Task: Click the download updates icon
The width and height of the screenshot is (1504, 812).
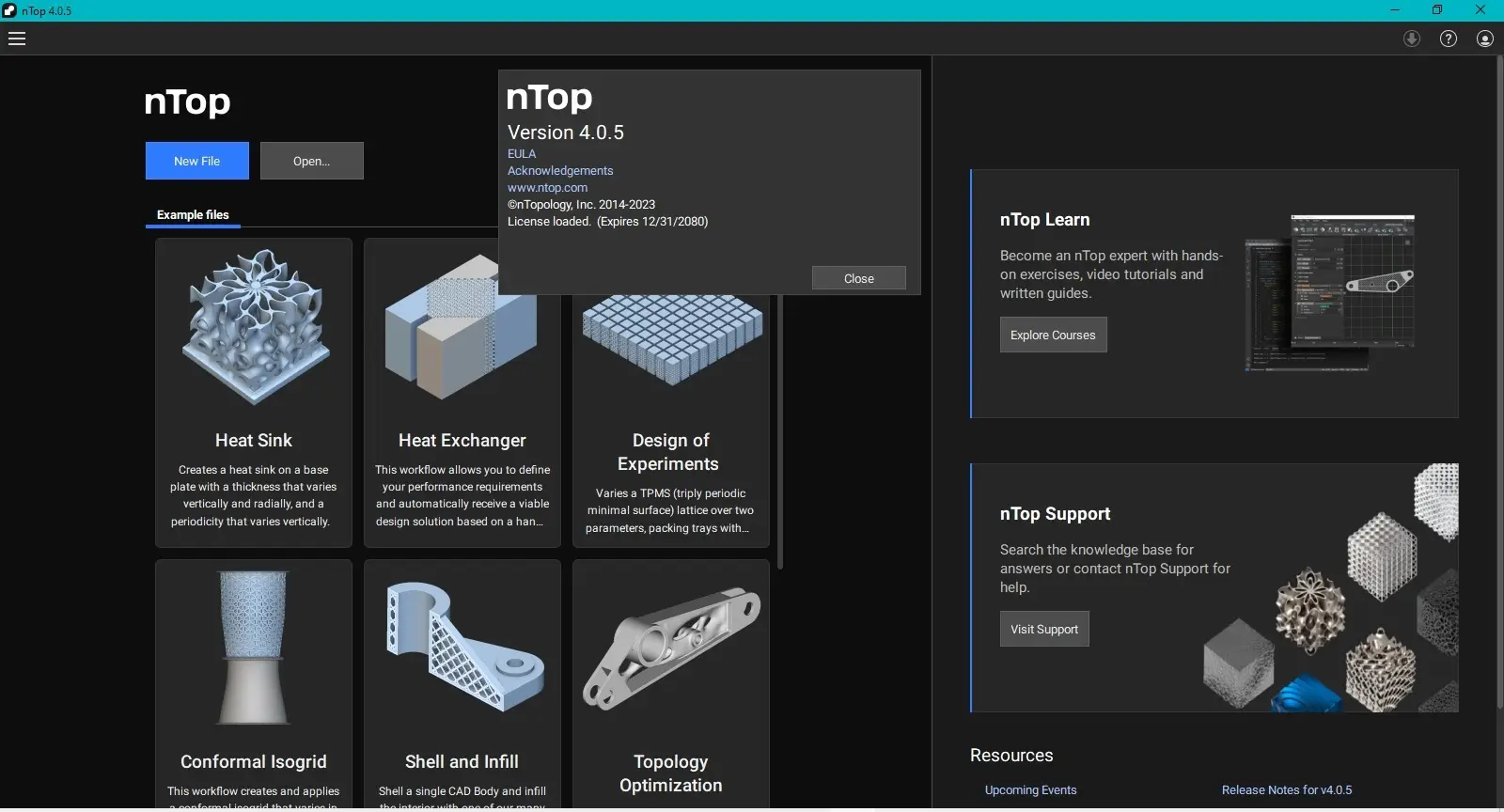Action: pos(1412,39)
